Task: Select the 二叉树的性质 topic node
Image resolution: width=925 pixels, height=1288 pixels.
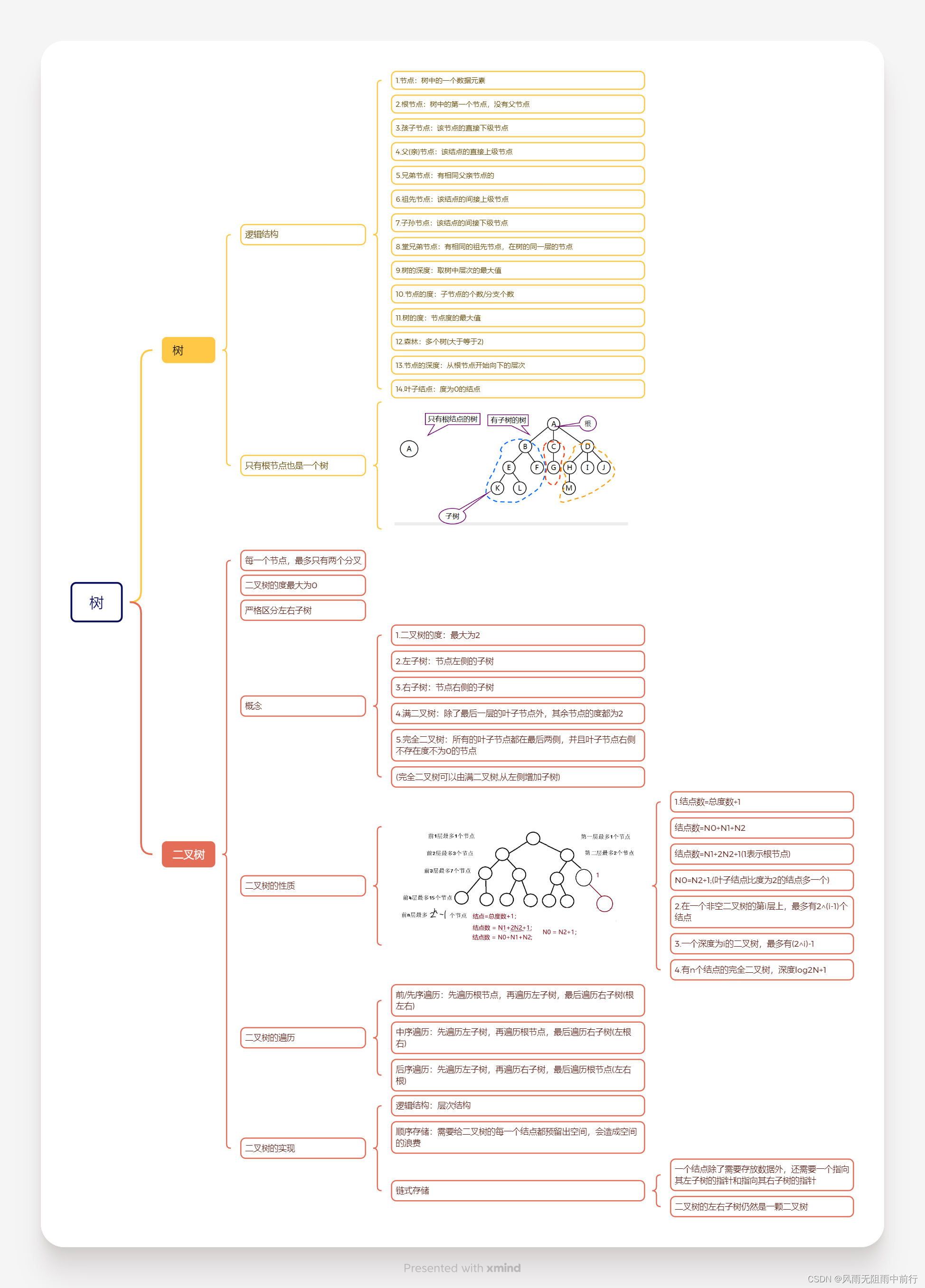Action: pyautogui.click(x=302, y=885)
